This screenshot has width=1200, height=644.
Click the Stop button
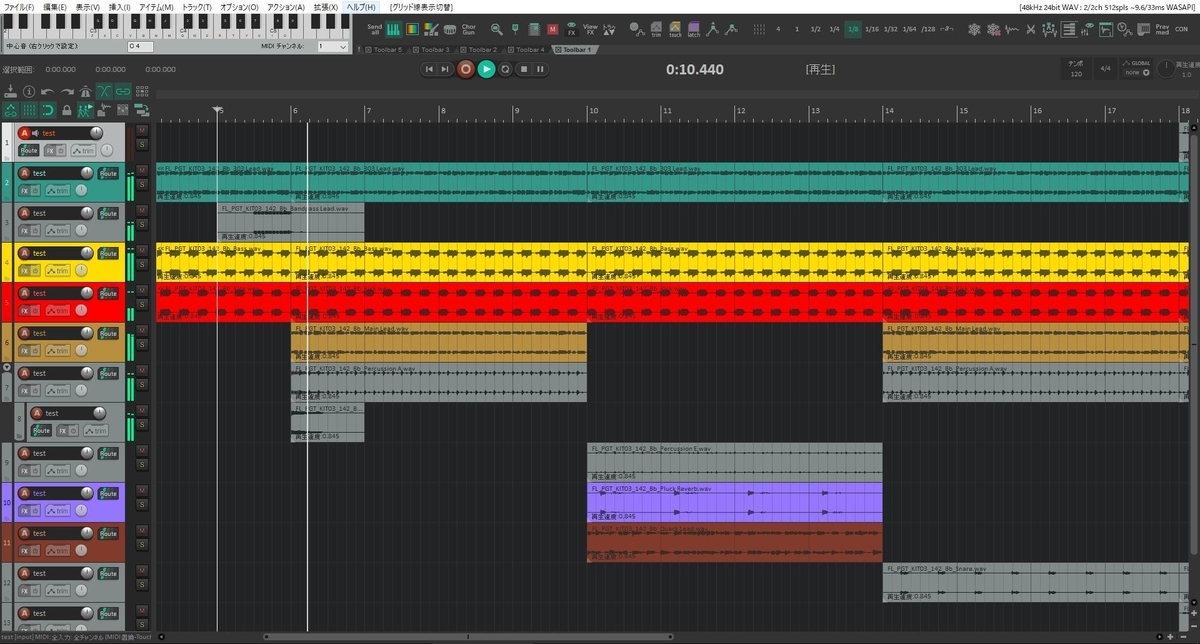523,69
